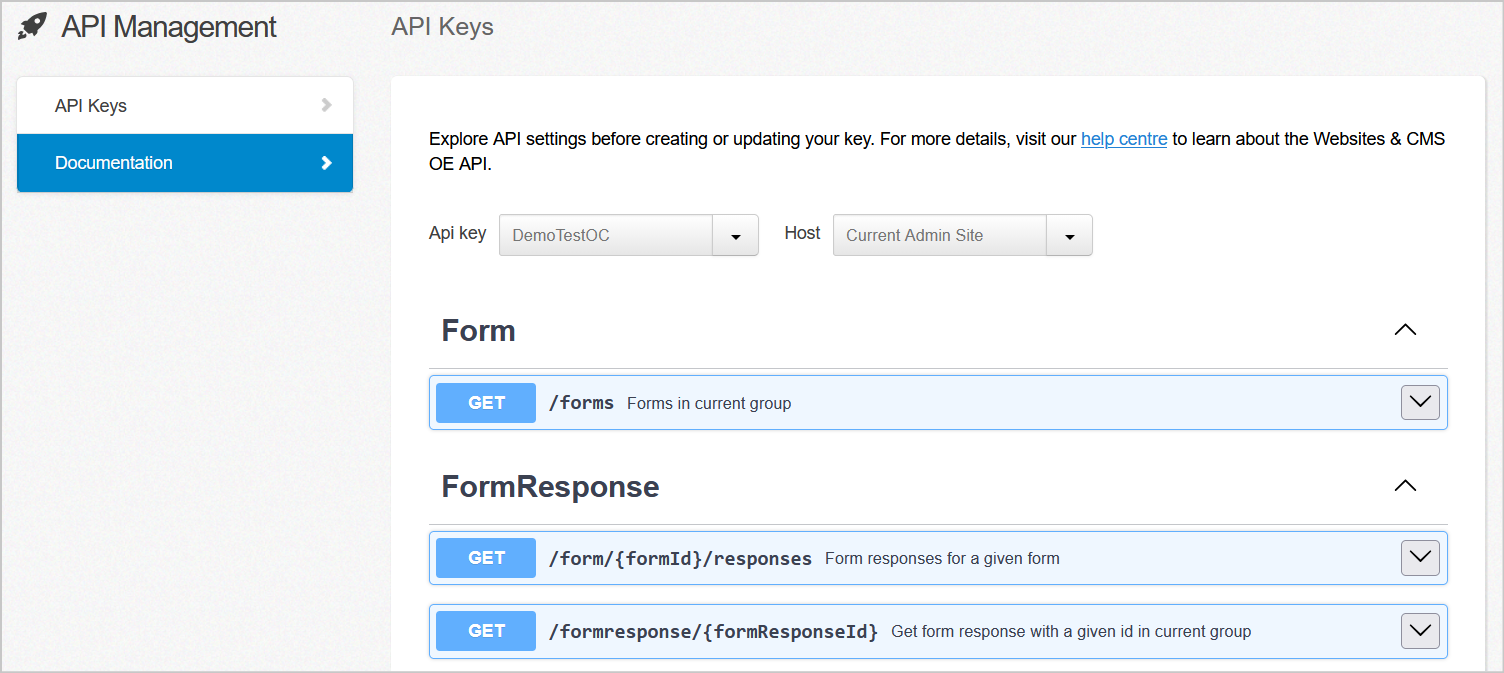Screen dimensions: 1504x673
Task: Click GET button for /form/{formId}/responses
Action: tap(486, 558)
